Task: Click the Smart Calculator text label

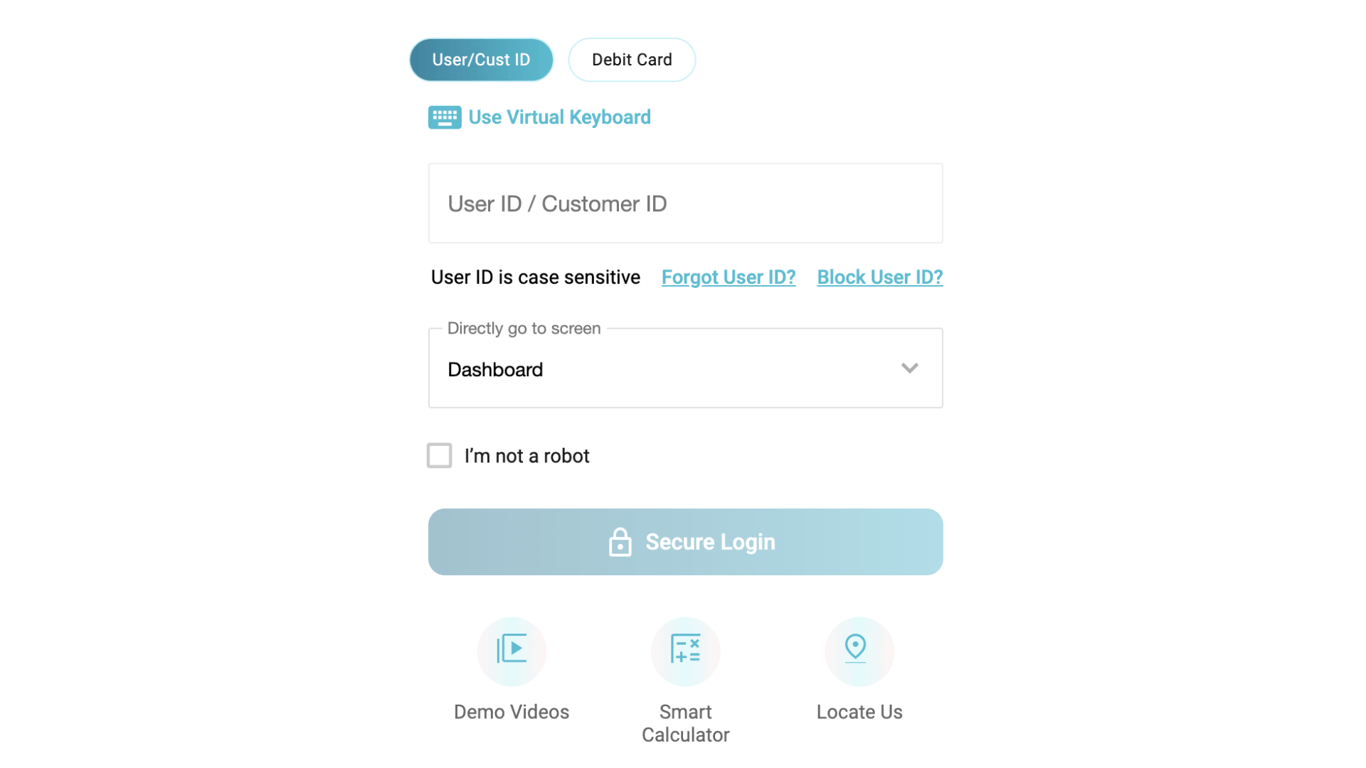Action: tap(685, 723)
